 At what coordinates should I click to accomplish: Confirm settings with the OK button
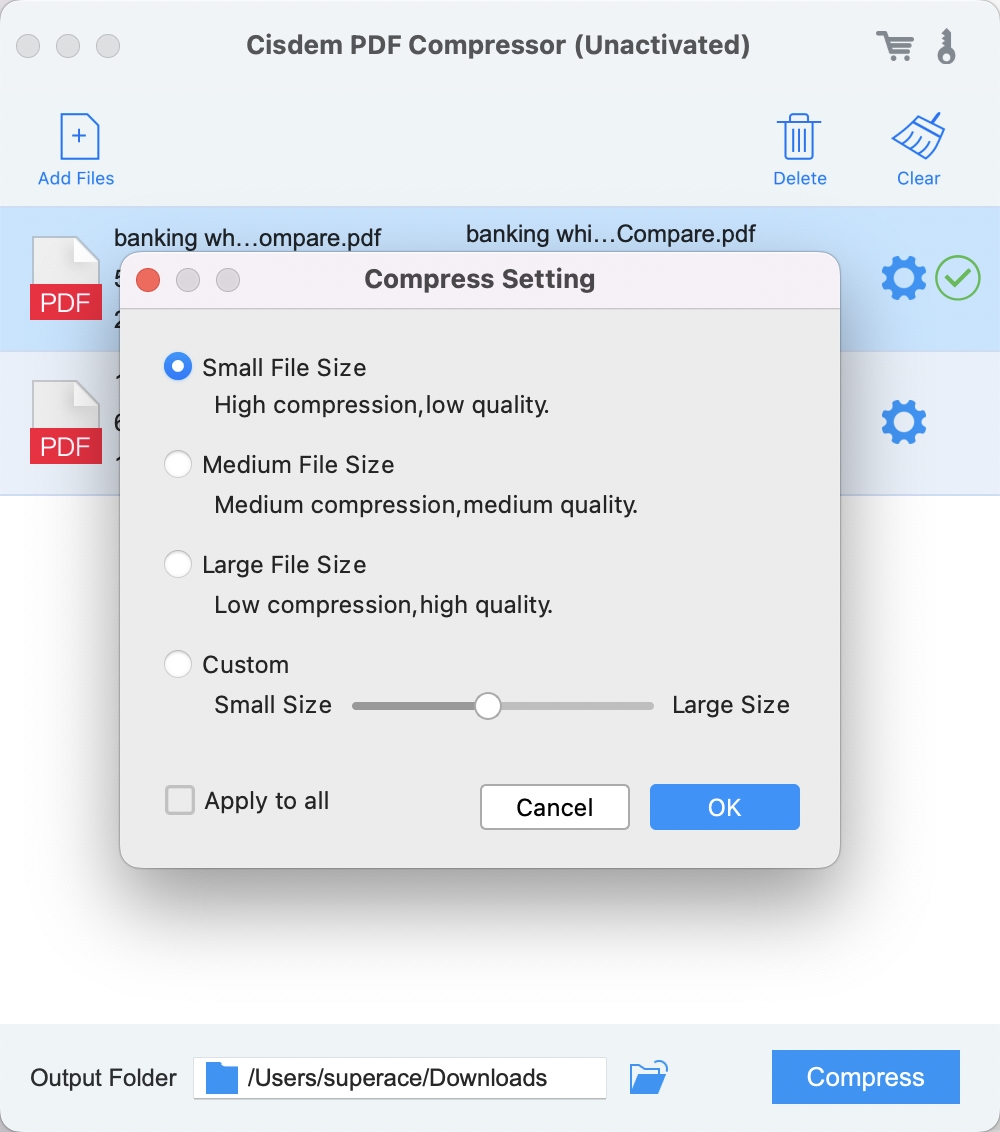pos(724,807)
